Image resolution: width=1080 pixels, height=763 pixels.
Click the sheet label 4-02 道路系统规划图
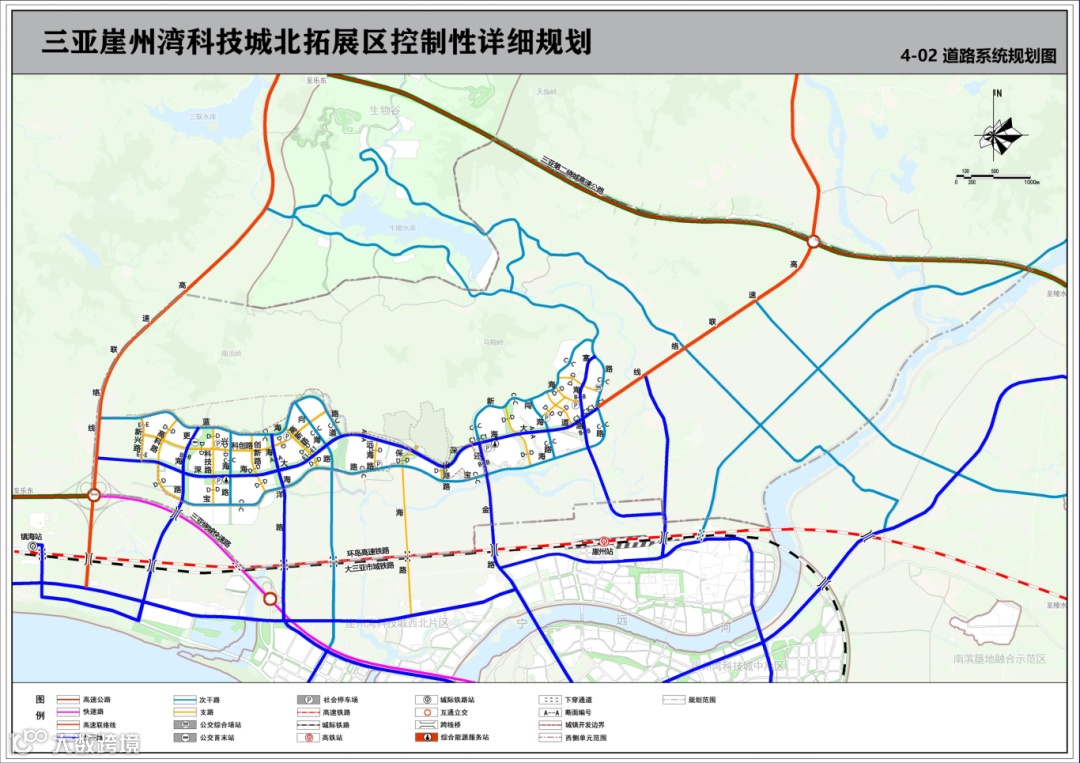(978, 56)
